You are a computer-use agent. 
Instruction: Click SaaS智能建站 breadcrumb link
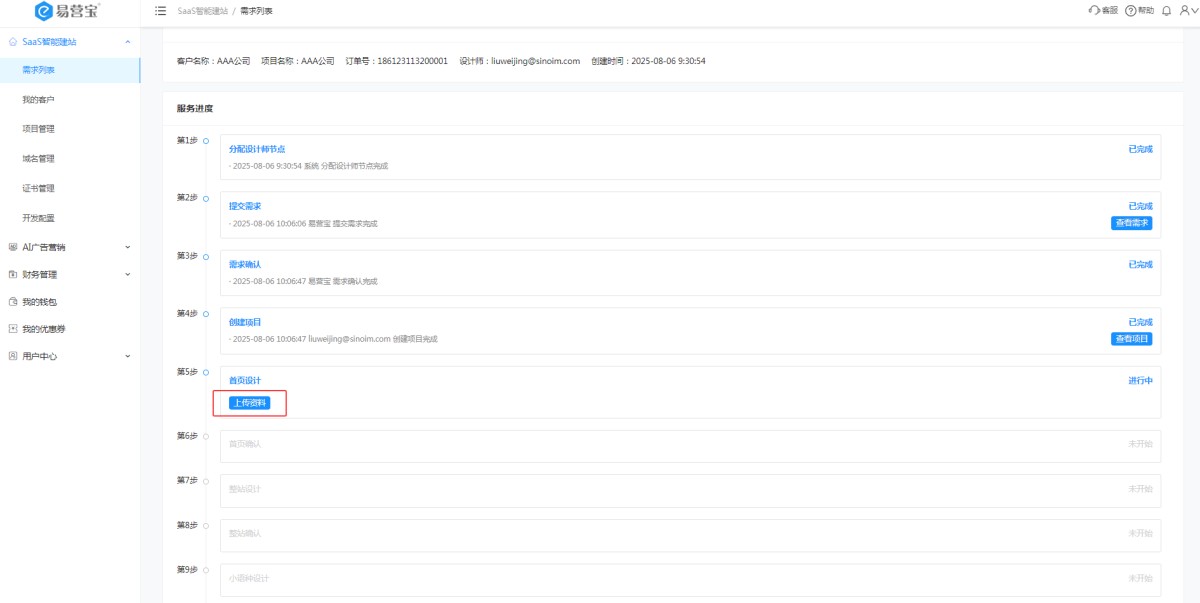pyautogui.click(x=203, y=10)
